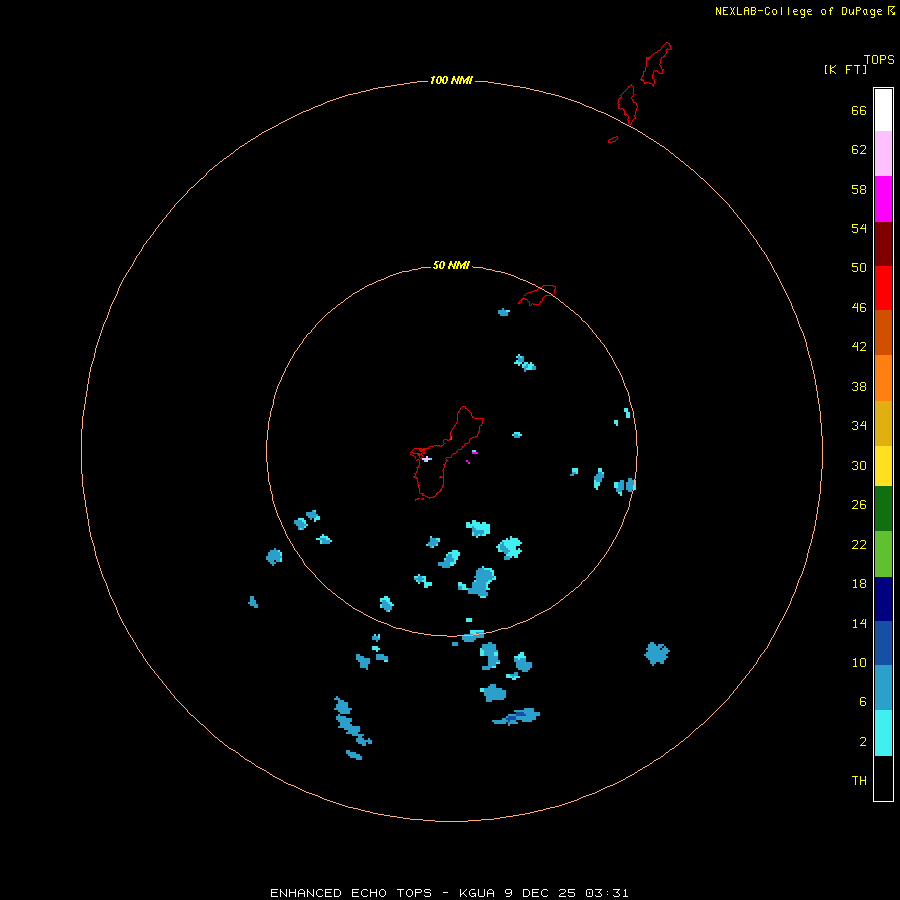Image resolution: width=900 pixels, height=900 pixels.
Task: Select the dark red 54 kft swatch
Action: coord(883,244)
